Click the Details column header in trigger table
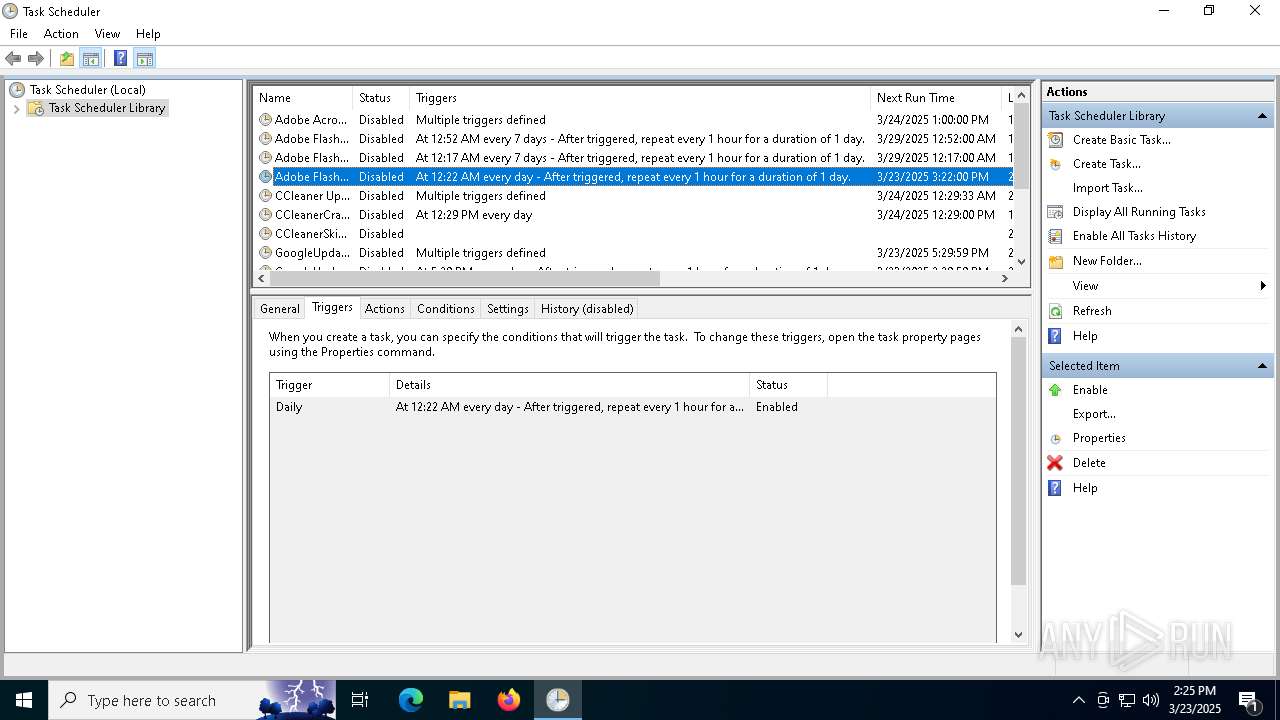Screen dimensions: 1280x720 point(569,385)
